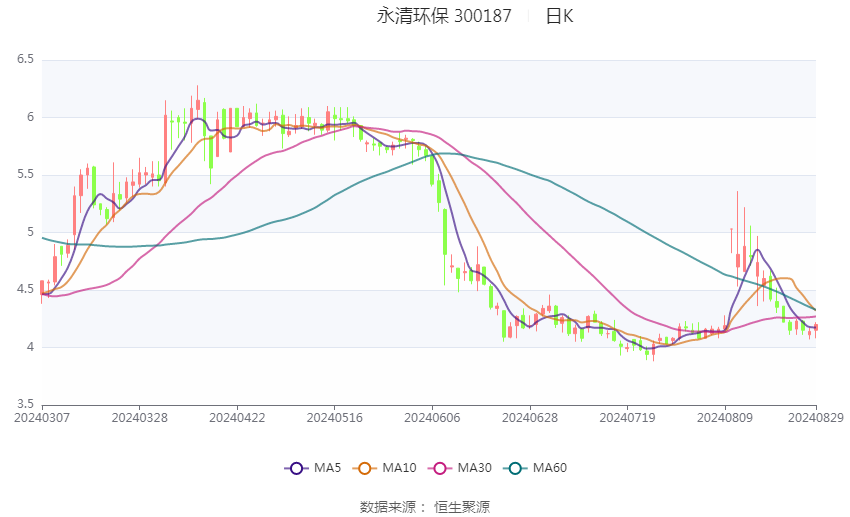Image resolution: width=850 pixels, height=517 pixels.
Task: Click the 5.5 price axis label
Action: click(x=25, y=174)
